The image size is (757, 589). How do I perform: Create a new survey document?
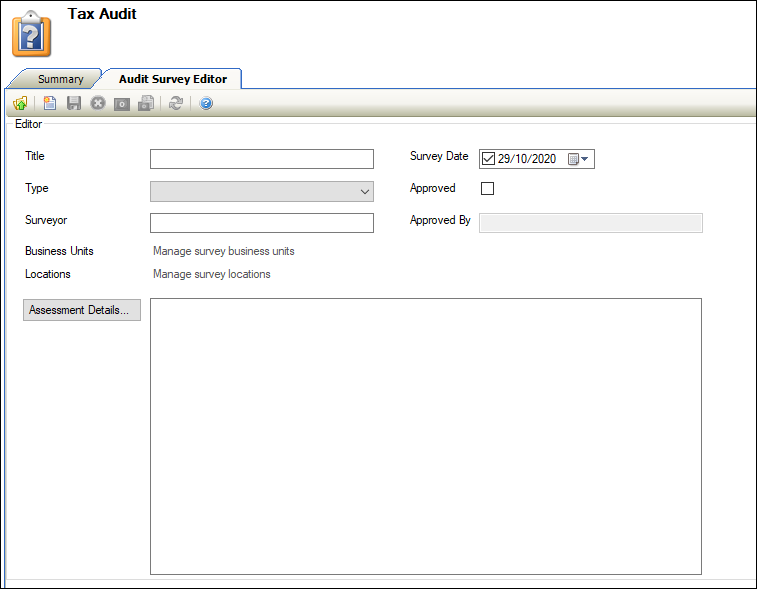[x=50, y=104]
